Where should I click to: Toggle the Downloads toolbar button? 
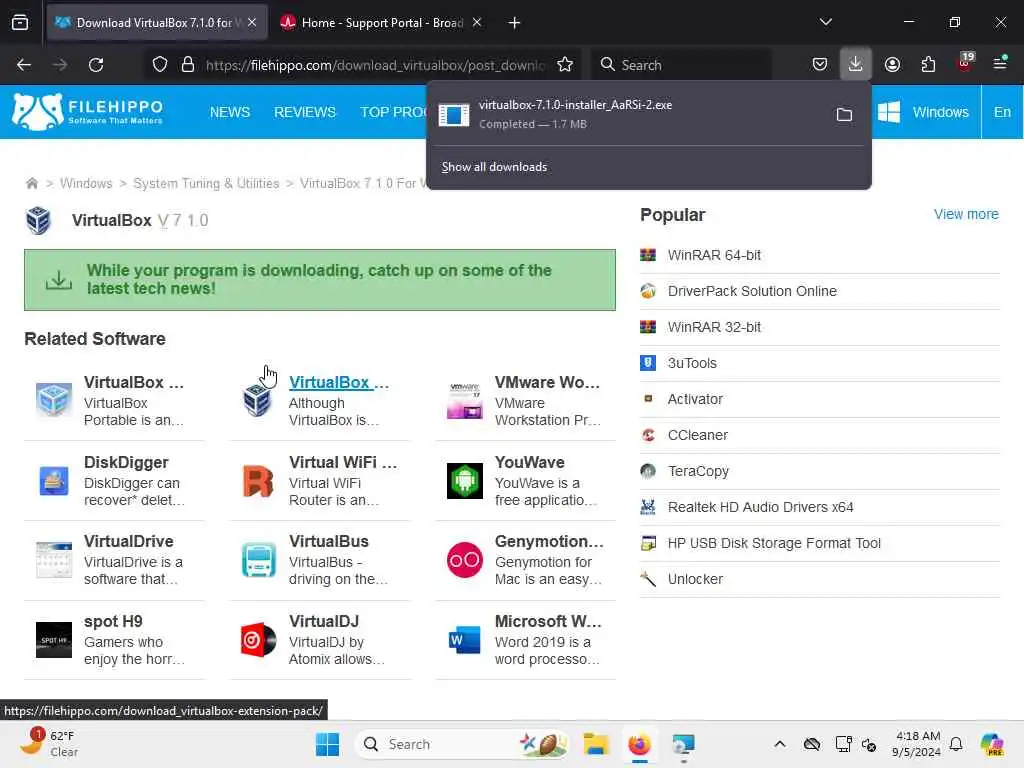[x=856, y=65]
